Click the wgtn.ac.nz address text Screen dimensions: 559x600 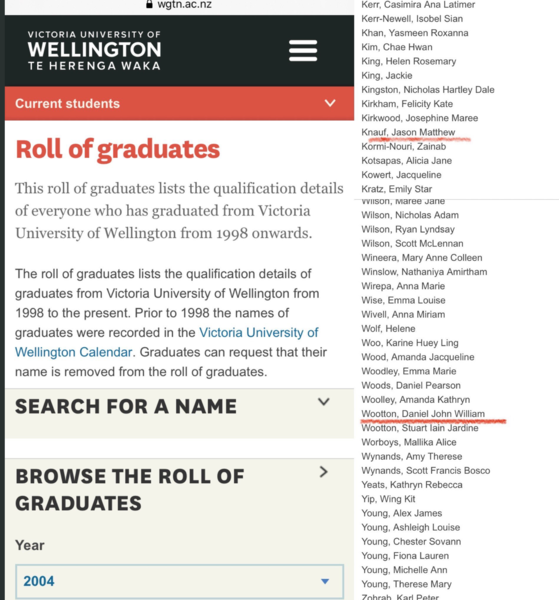point(184,4)
